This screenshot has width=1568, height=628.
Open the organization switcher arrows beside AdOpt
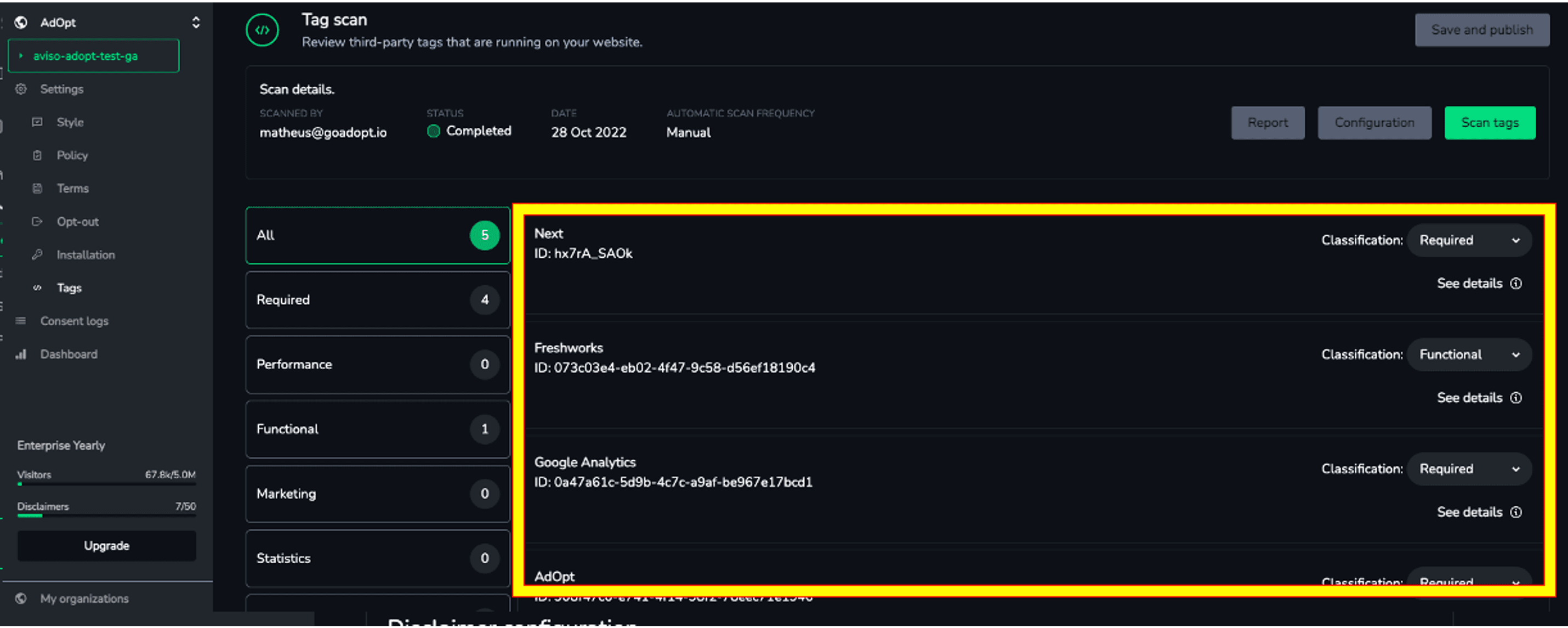(x=195, y=22)
